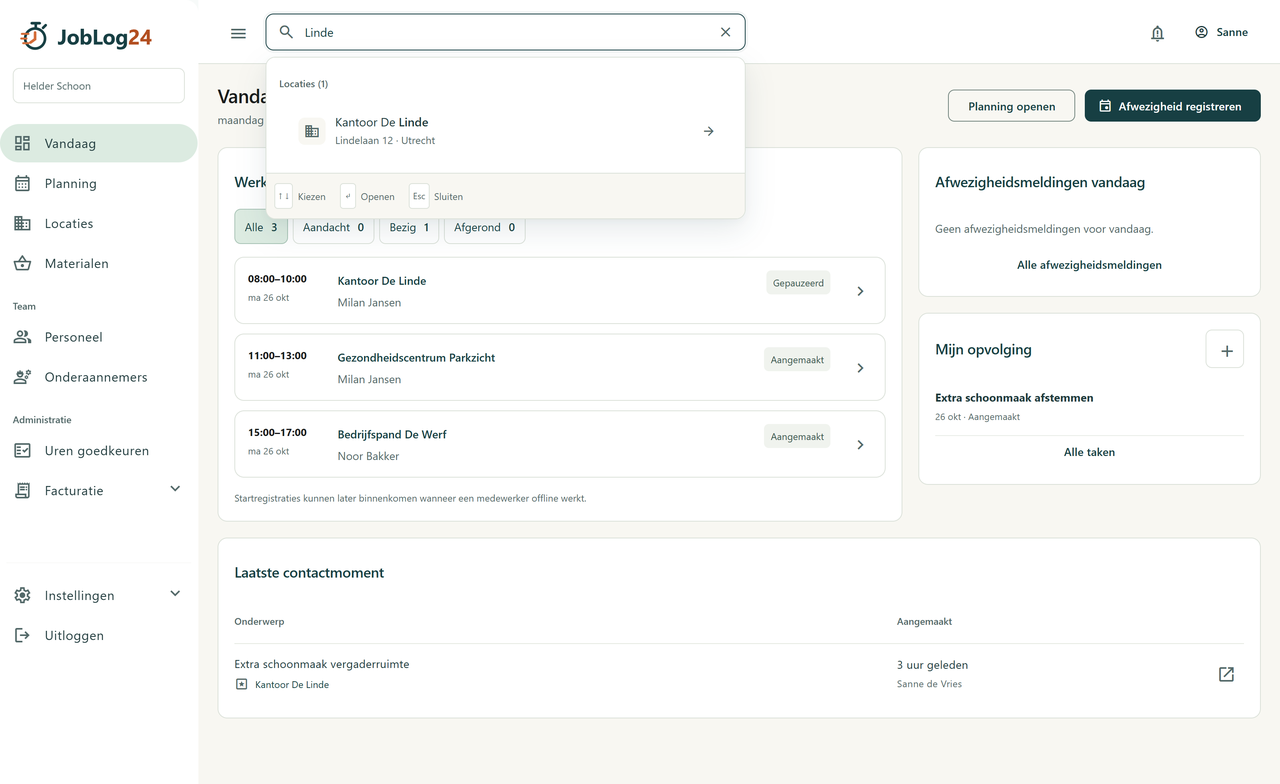Select the Bezig 1 filter tab
The width and height of the screenshot is (1280, 784).
click(x=409, y=227)
